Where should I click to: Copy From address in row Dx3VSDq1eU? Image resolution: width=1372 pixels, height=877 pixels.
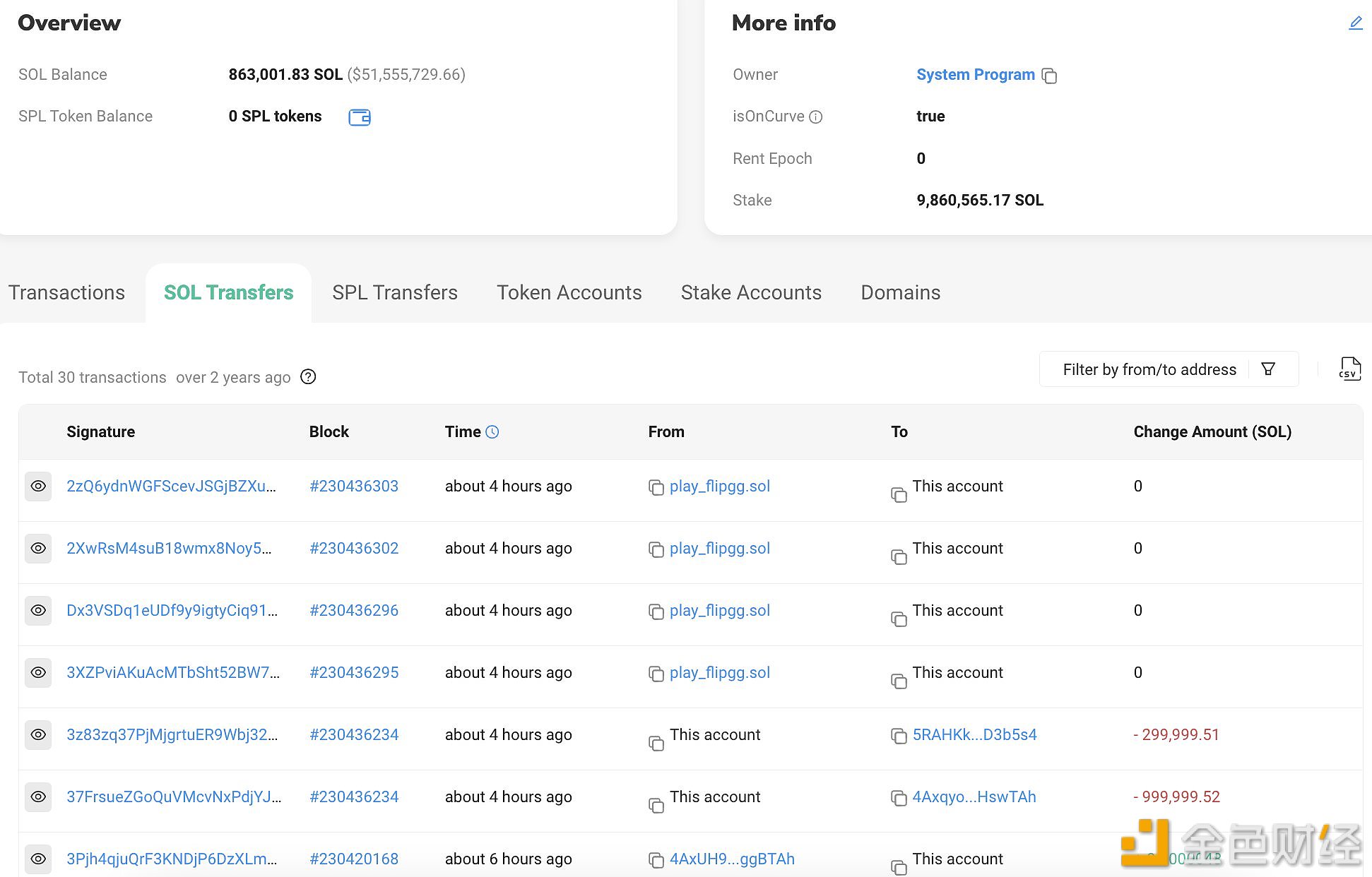(x=656, y=611)
